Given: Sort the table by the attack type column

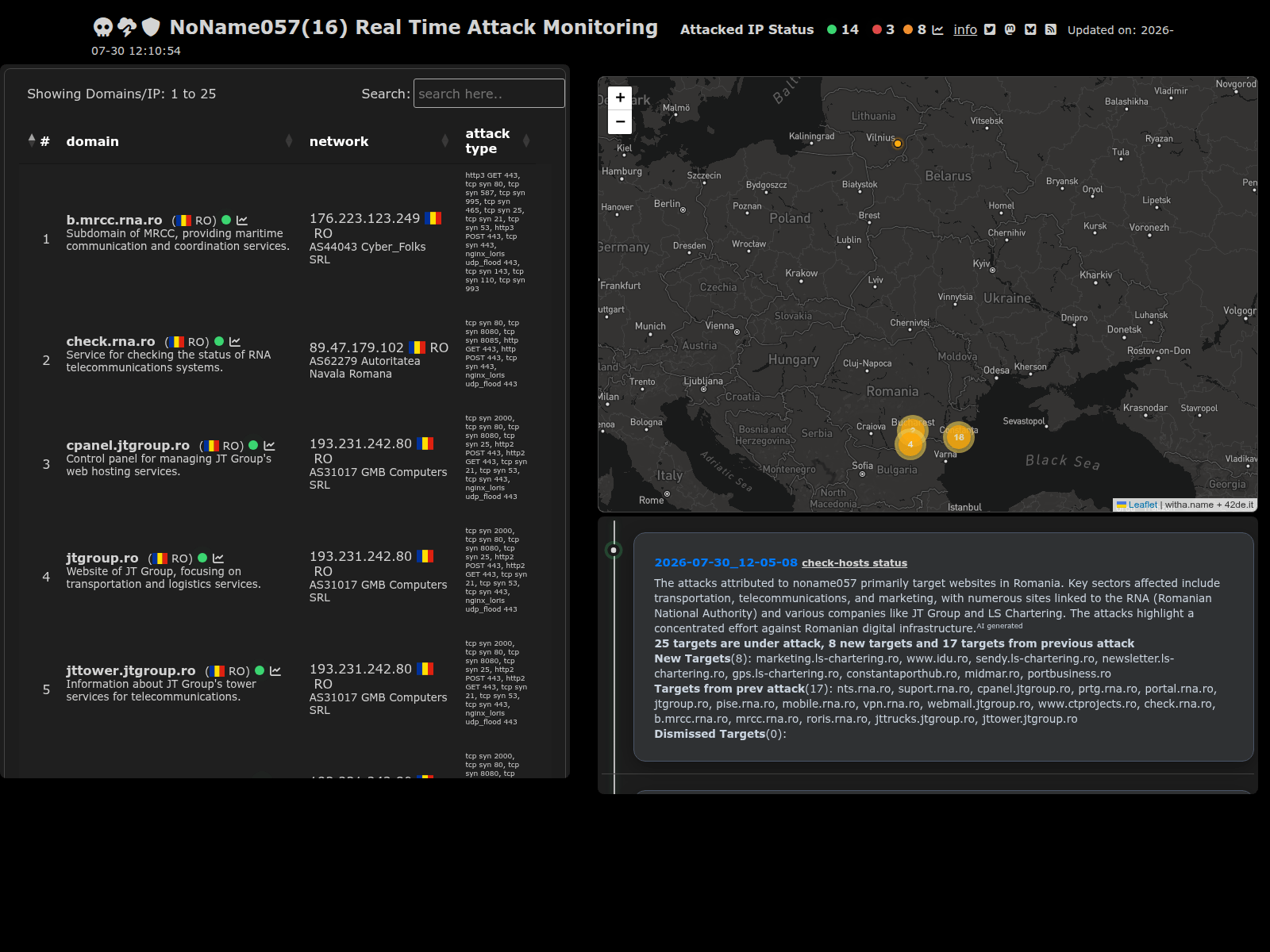Looking at the screenshot, I should pyautogui.click(x=497, y=141).
